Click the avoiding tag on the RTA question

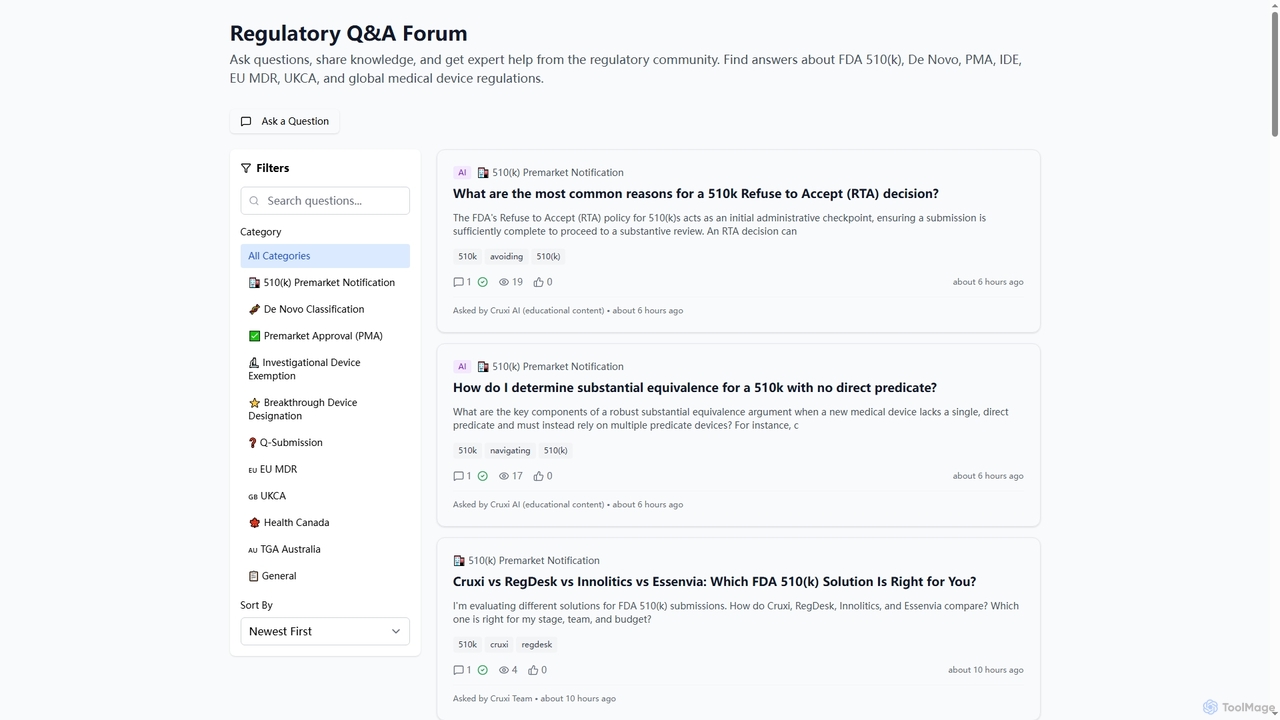coord(506,257)
